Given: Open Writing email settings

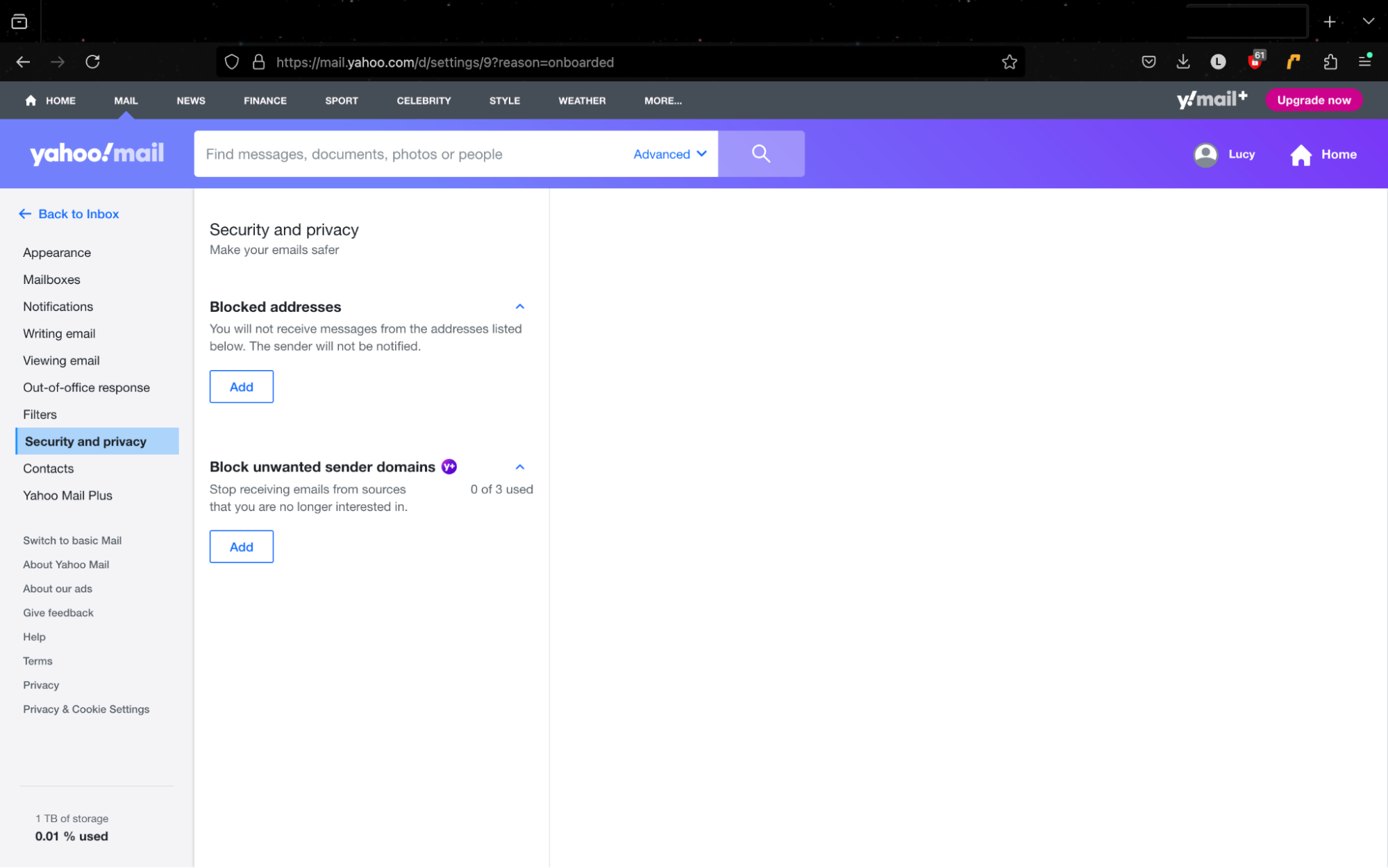Looking at the screenshot, I should pos(59,334).
